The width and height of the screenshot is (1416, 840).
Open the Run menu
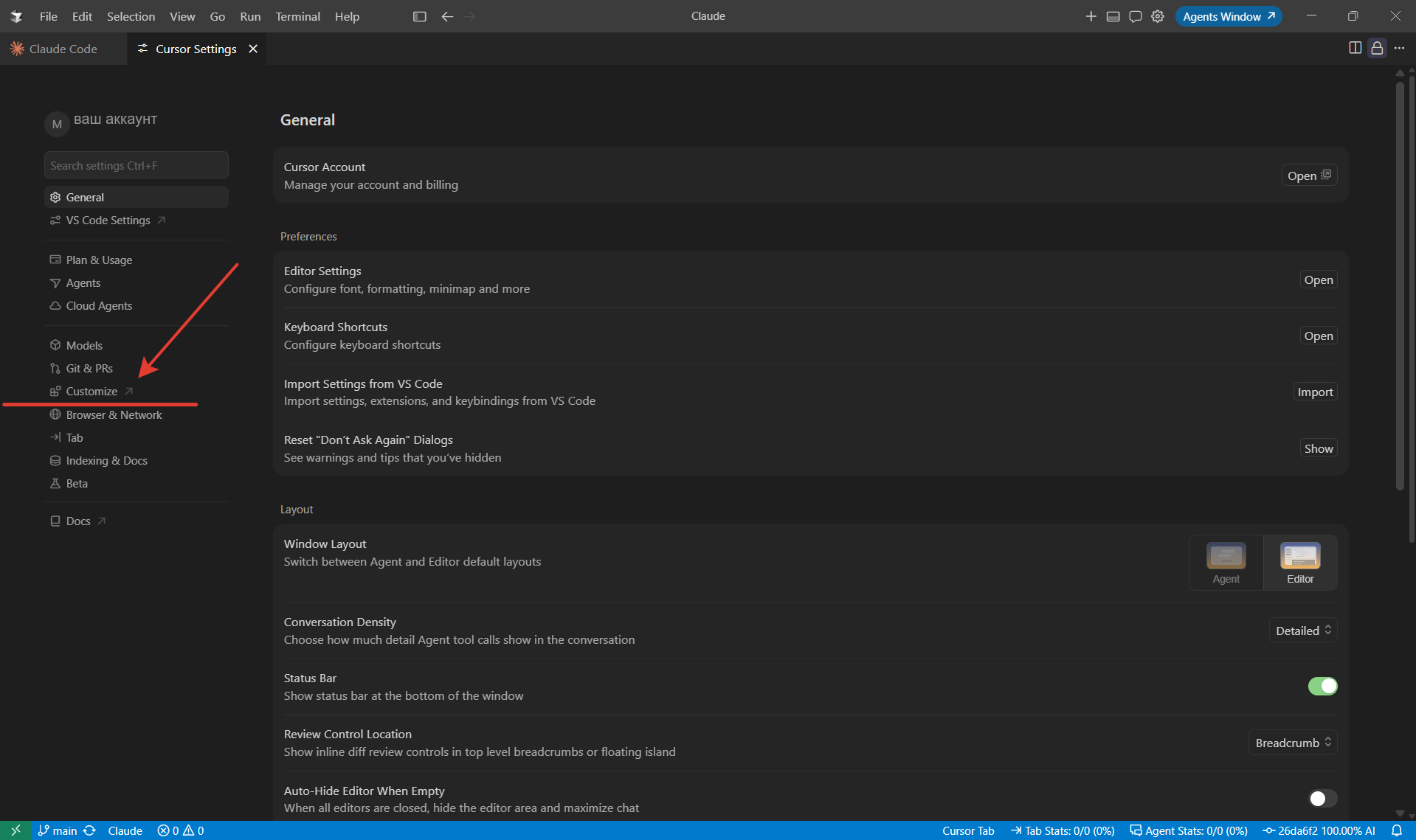tap(250, 16)
